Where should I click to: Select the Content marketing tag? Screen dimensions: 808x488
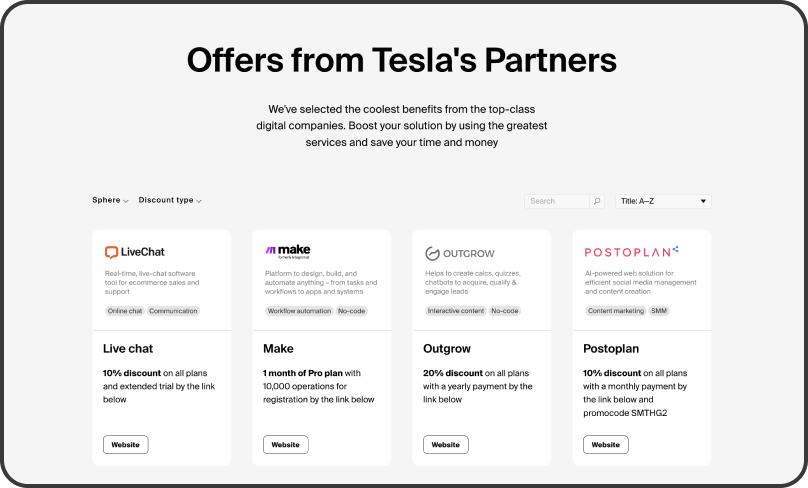tap(615, 311)
